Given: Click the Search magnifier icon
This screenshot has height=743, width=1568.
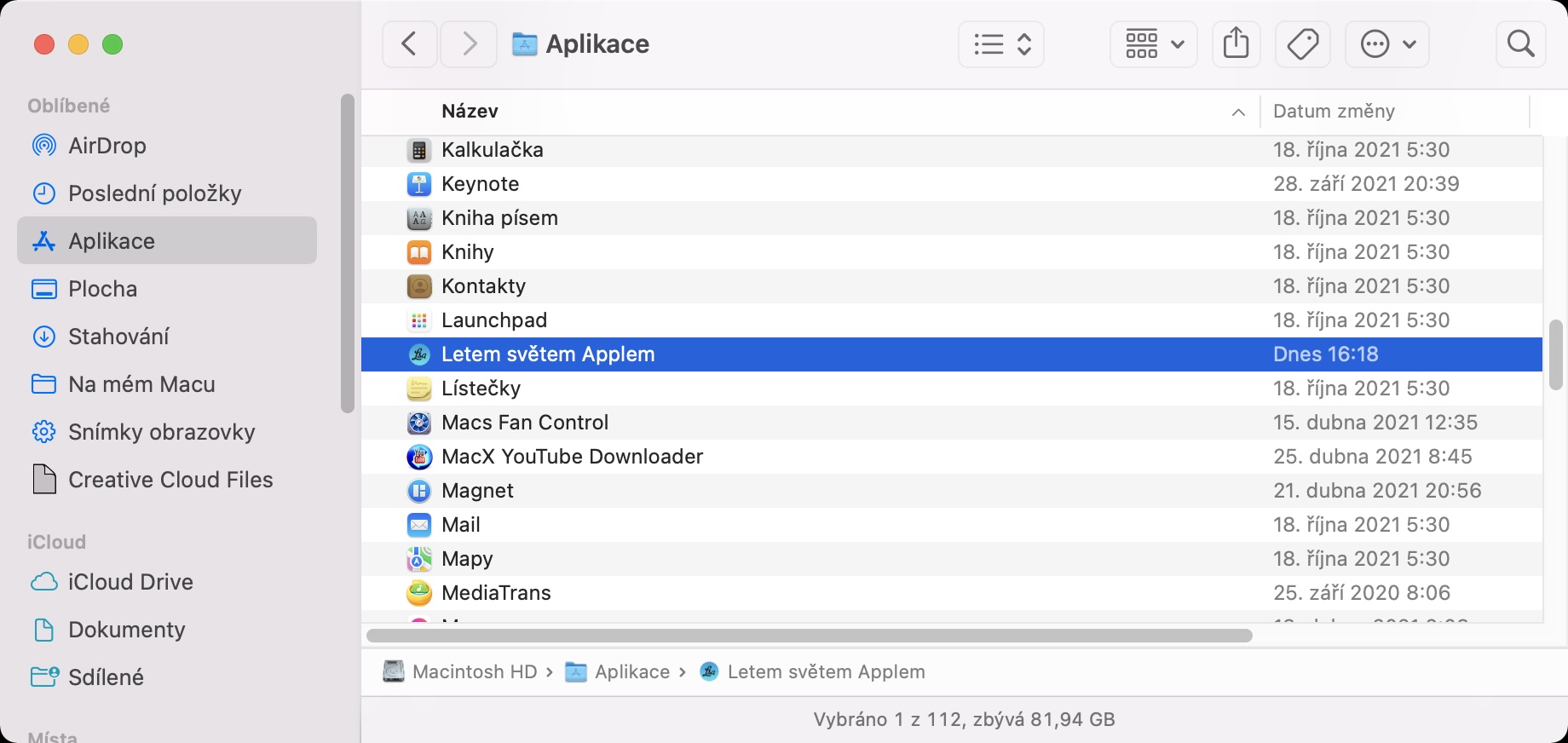Looking at the screenshot, I should pyautogui.click(x=1520, y=43).
